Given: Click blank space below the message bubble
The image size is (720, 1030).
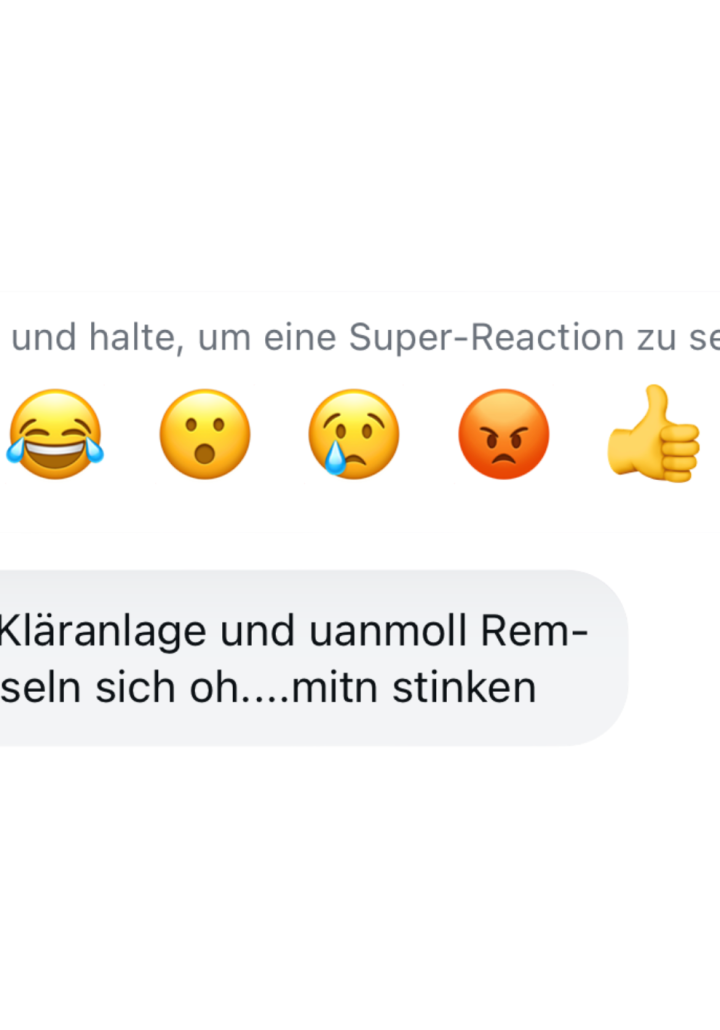Looking at the screenshot, I should click(360, 887).
